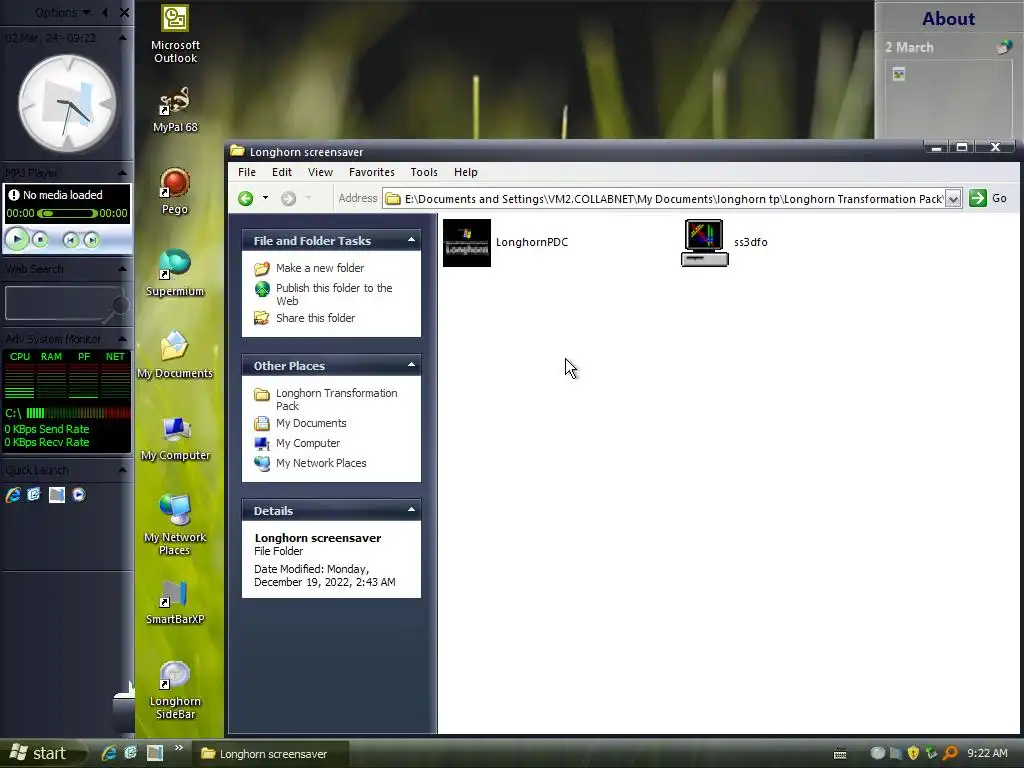1024x768 pixels.
Task: Open My Computer in Other Places
Action: pyautogui.click(x=297, y=443)
